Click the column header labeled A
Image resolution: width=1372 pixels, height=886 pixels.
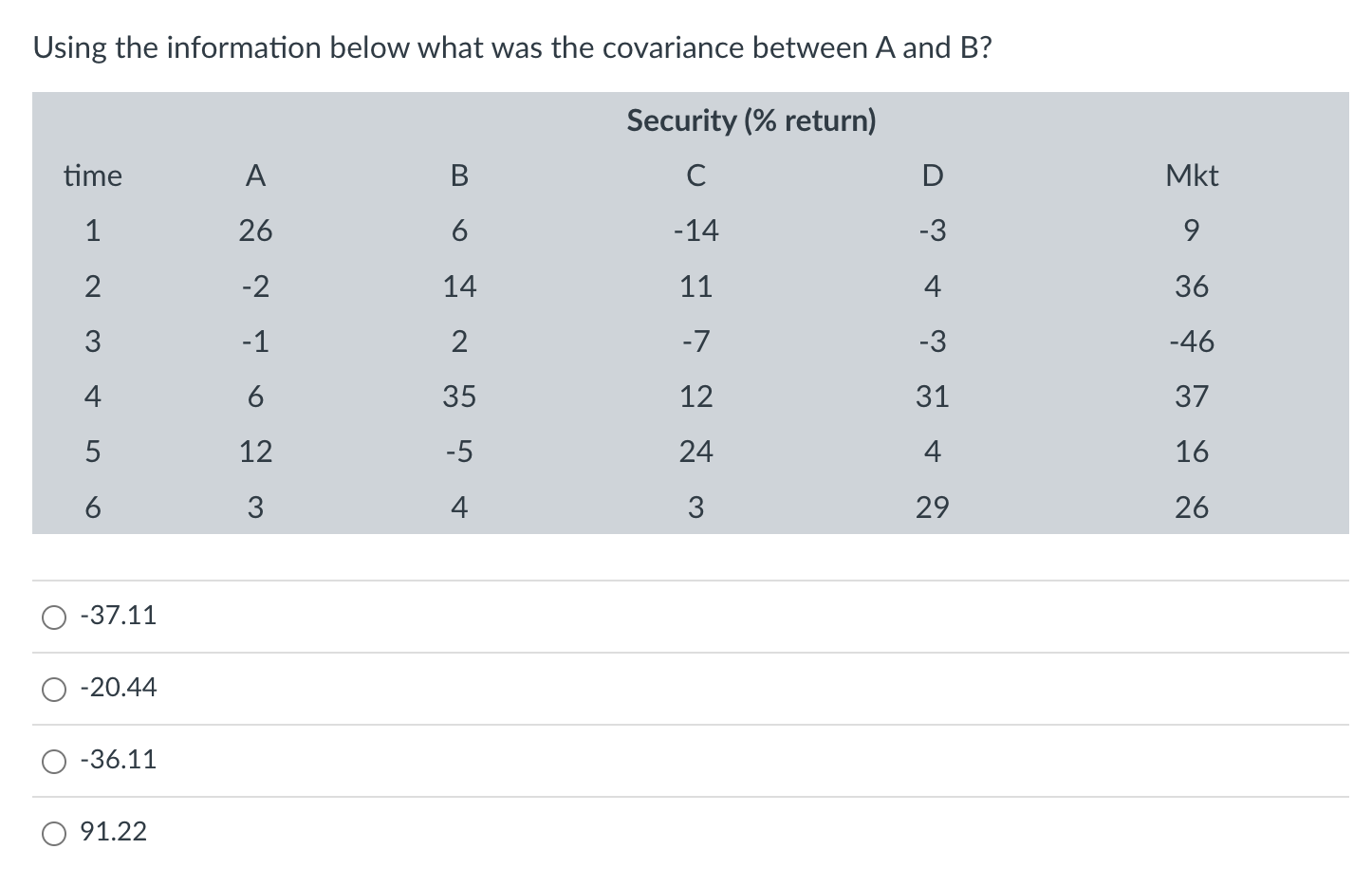[x=255, y=175]
